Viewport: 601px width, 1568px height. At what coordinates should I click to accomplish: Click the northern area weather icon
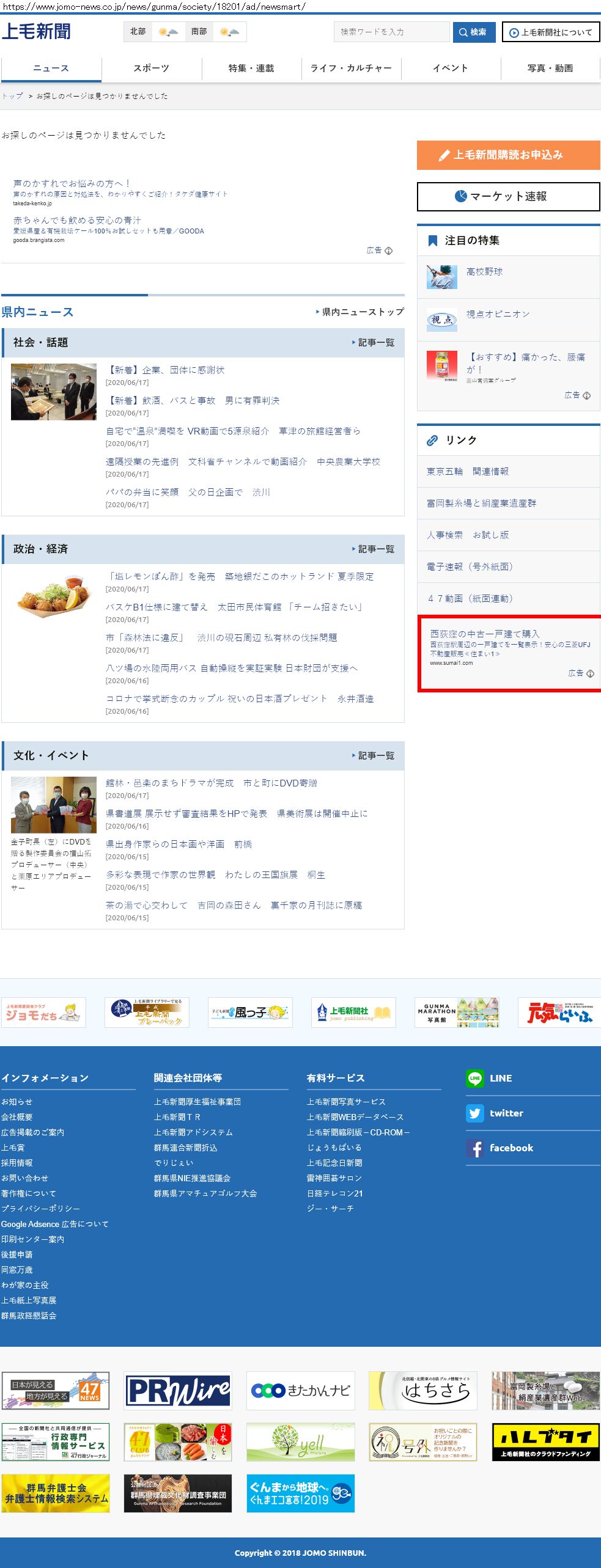pos(168,32)
